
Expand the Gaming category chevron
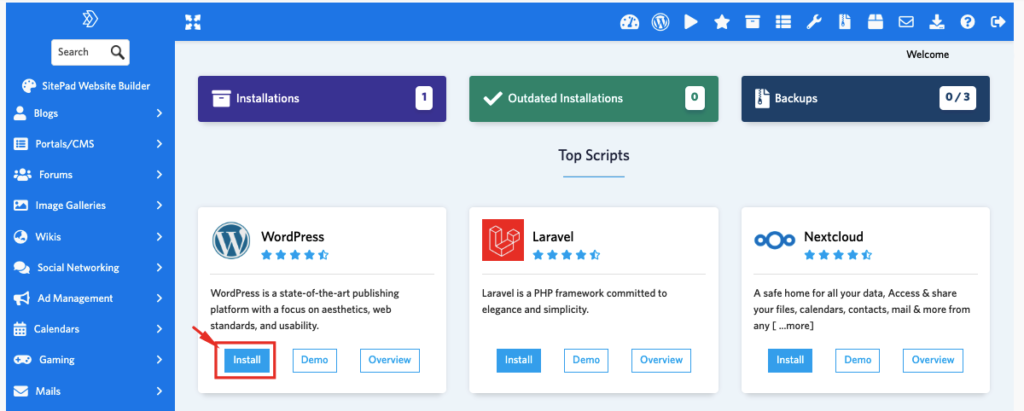[159, 359]
